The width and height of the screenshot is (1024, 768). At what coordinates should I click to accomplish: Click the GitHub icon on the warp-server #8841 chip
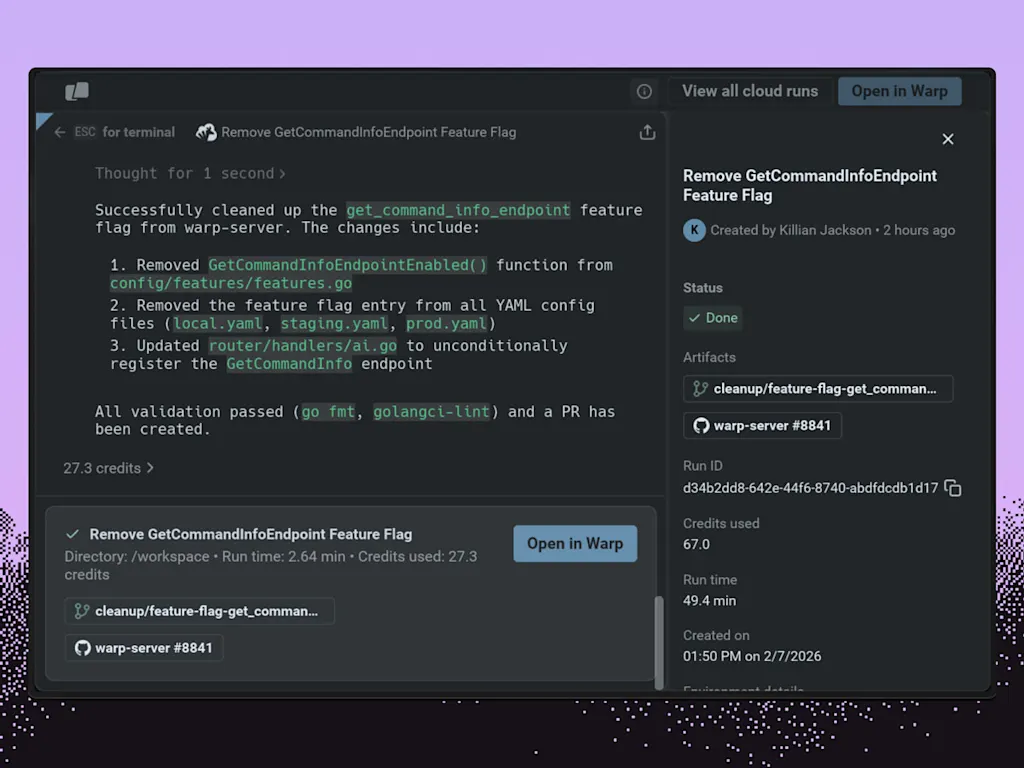coord(700,425)
